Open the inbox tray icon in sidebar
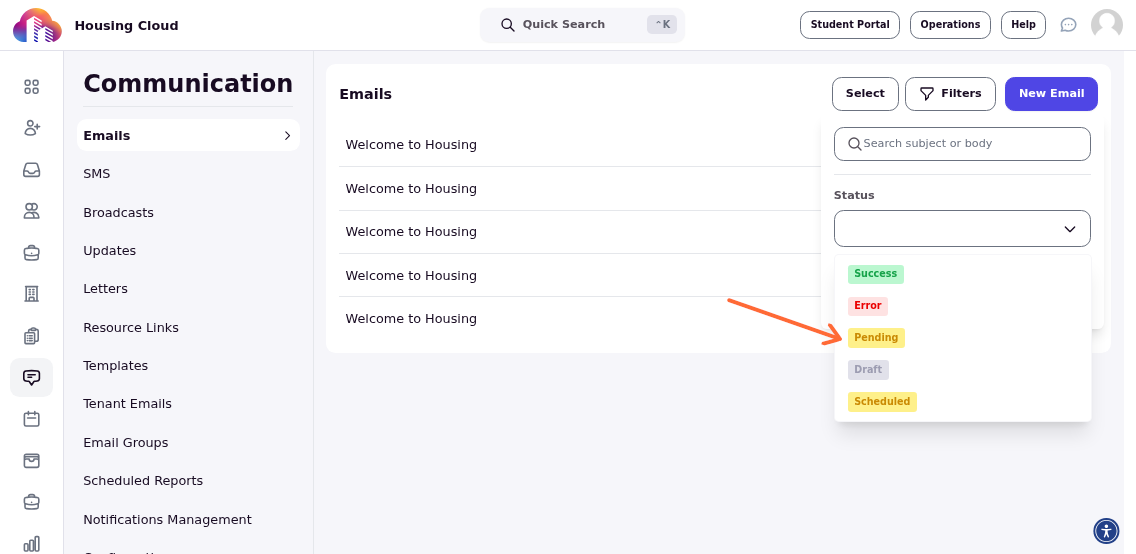The image size is (1136, 554). tap(31, 169)
